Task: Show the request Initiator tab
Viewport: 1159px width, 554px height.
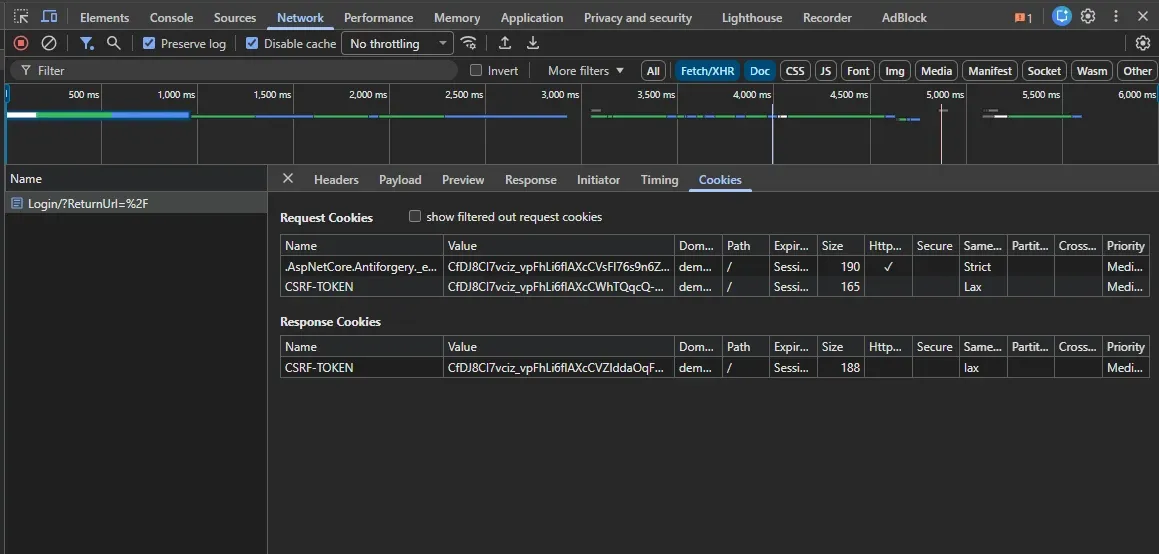Action: [598, 179]
